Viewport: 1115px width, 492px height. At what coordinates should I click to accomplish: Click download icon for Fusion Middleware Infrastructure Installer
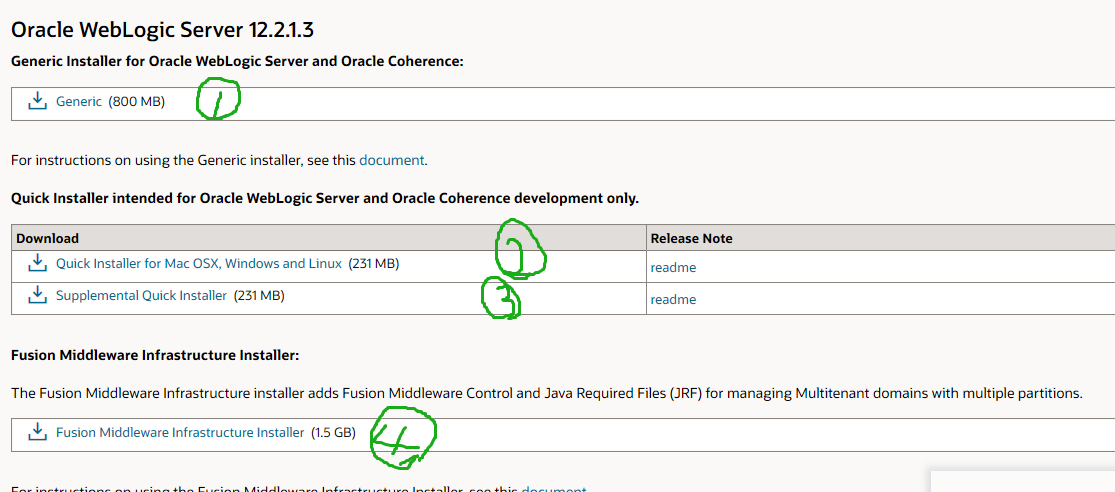(x=37, y=432)
